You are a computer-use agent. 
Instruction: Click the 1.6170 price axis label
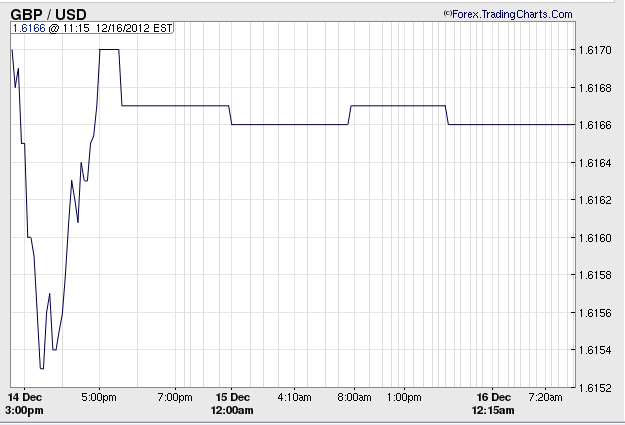coord(595,50)
